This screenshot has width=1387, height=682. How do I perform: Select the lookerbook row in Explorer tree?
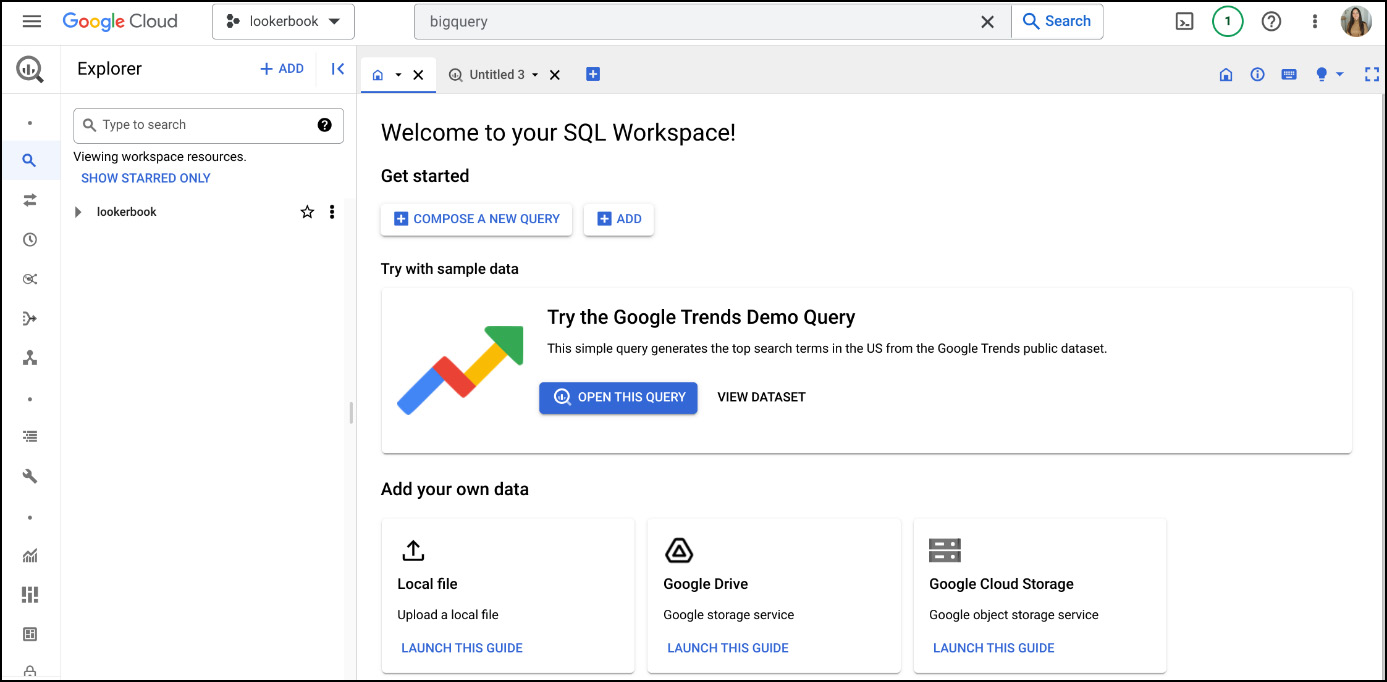pyautogui.click(x=208, y=212)
